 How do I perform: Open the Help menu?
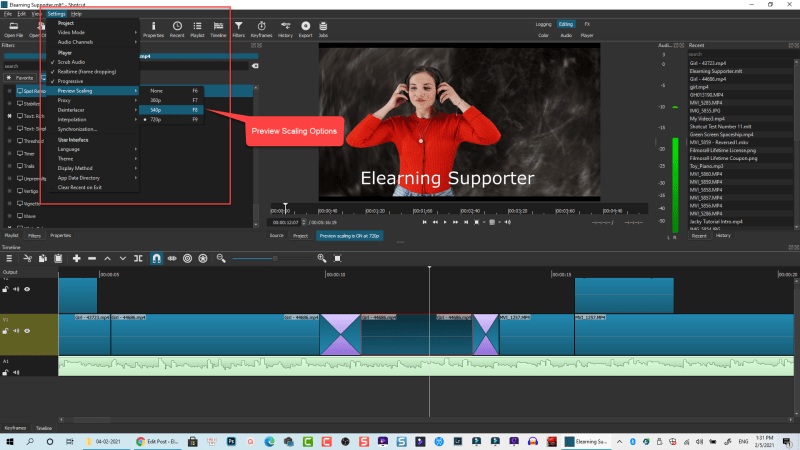77,14
